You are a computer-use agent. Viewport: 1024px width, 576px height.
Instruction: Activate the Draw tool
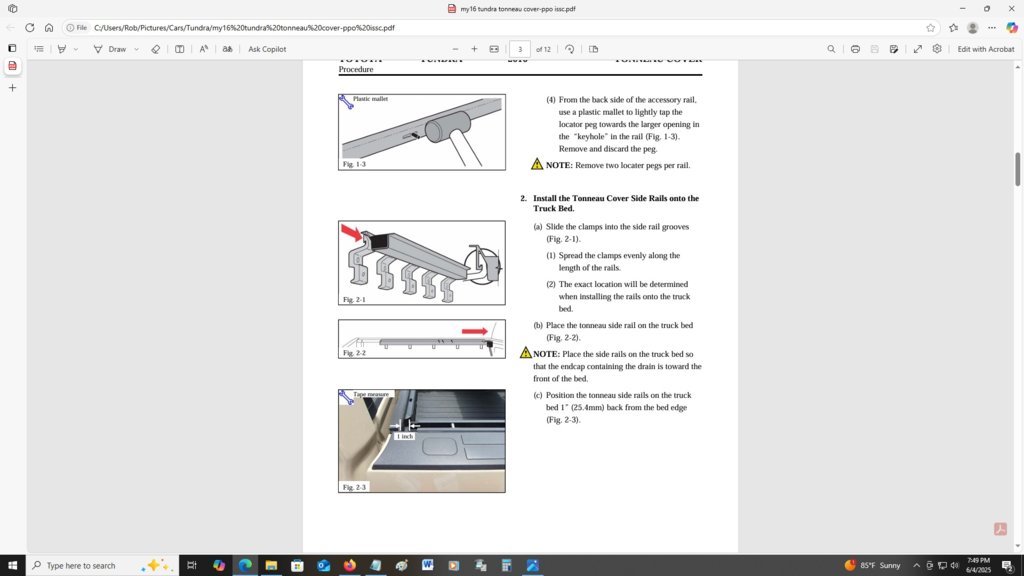tap(110, 49)
